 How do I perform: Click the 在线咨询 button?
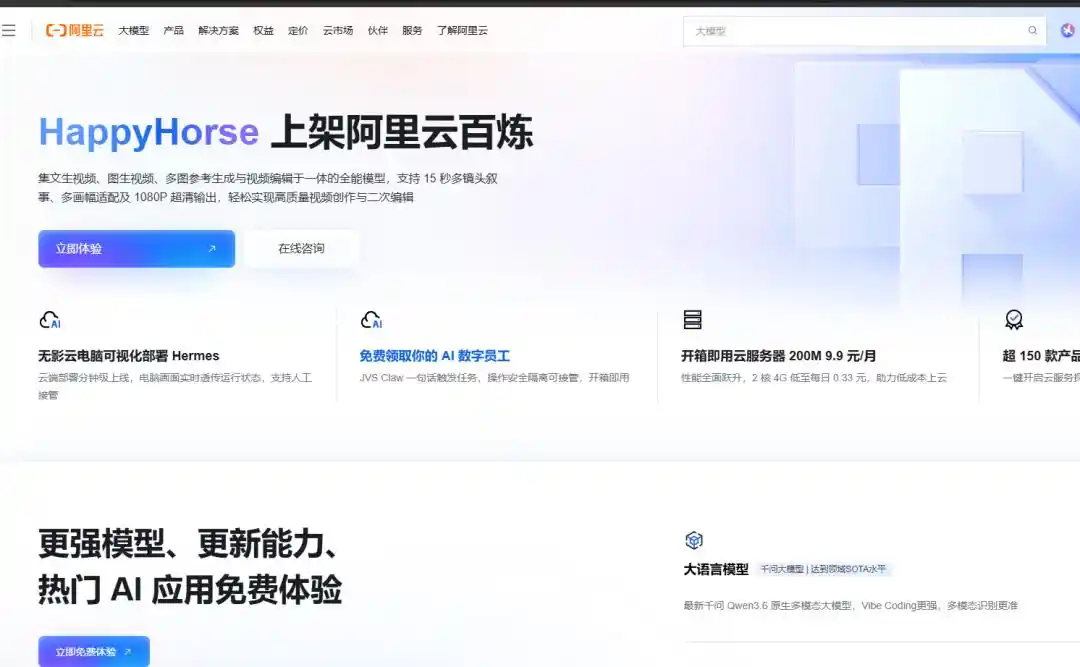(x=301, y=249)
